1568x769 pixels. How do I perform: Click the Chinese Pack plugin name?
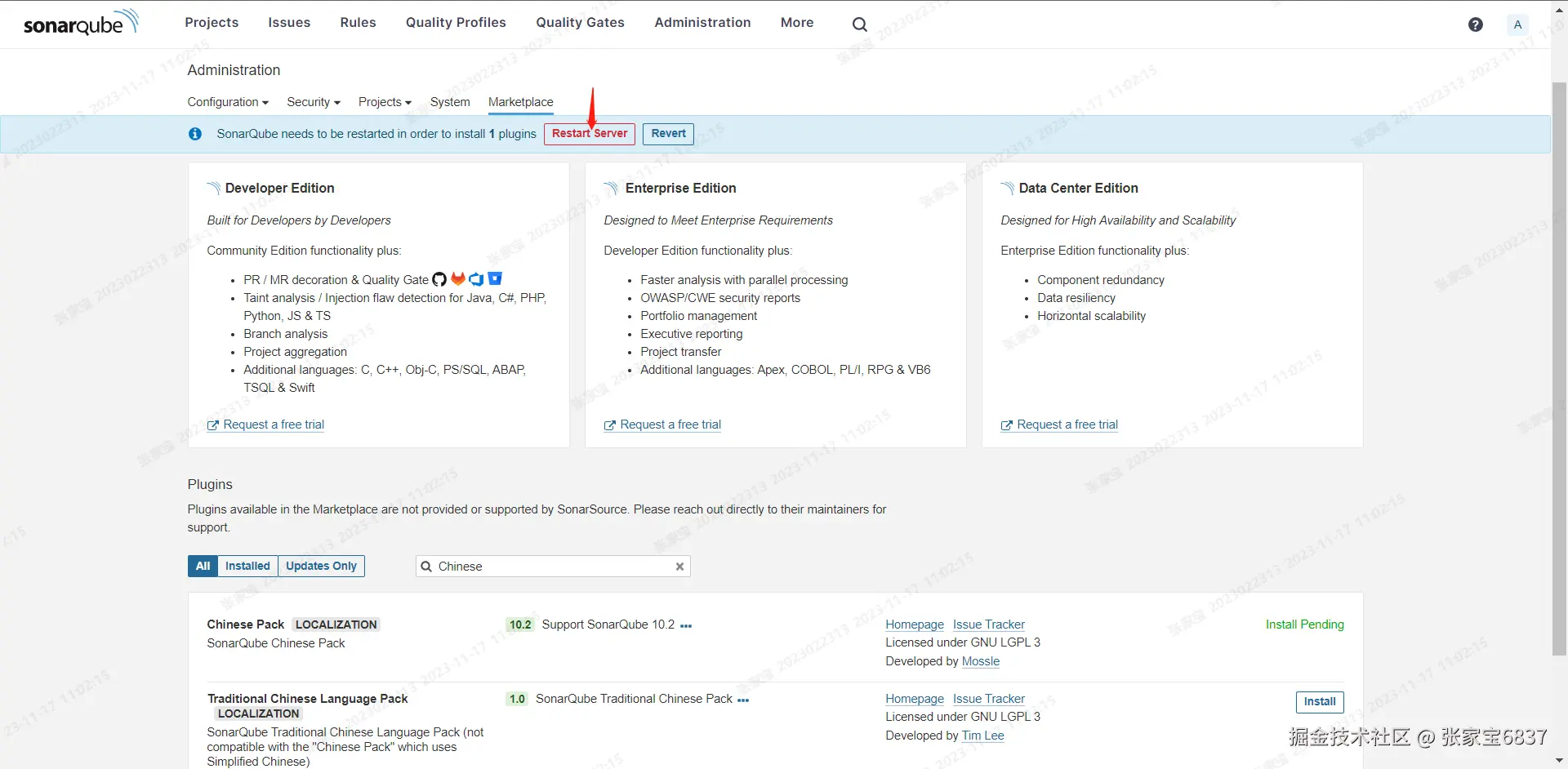click(245, 625)
